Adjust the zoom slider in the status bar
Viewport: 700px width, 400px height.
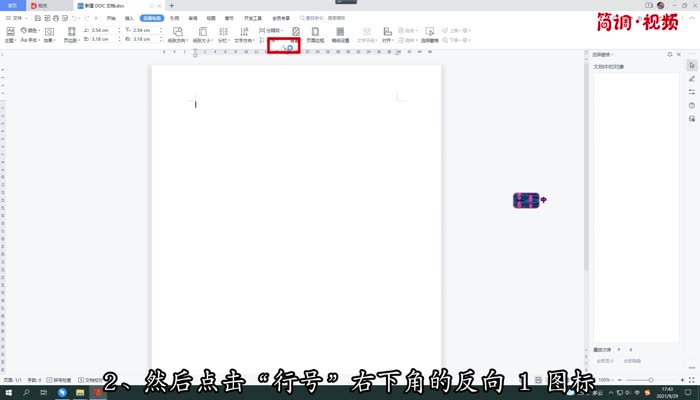651,381
